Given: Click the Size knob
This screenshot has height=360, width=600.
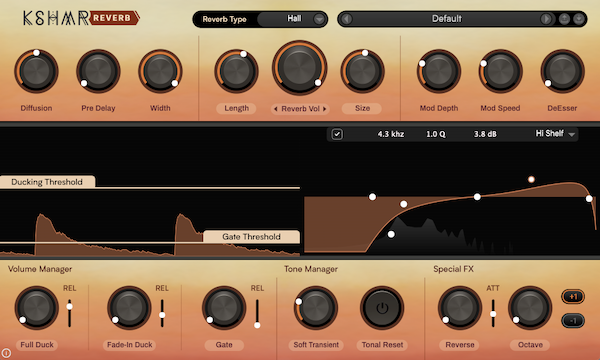Looking at the screenshot, I should [362, 71].
